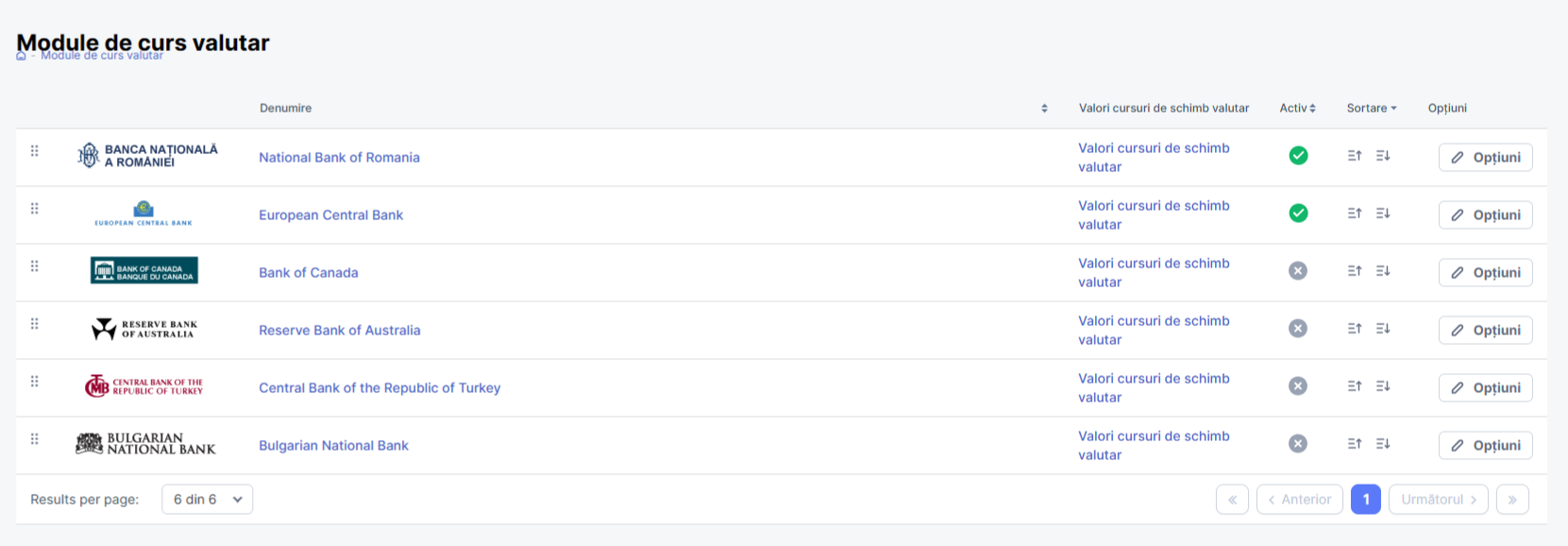Screen dimensions: 1568x546
Task: Open Reserve Bank of Australia link
Action: pos(340,331)
